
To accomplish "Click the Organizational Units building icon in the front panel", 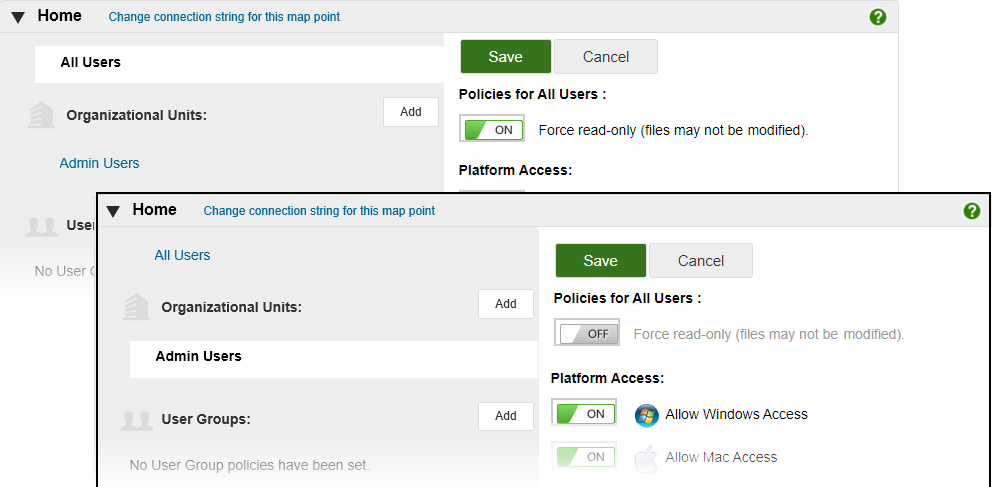I will click(x=136, y=306).
